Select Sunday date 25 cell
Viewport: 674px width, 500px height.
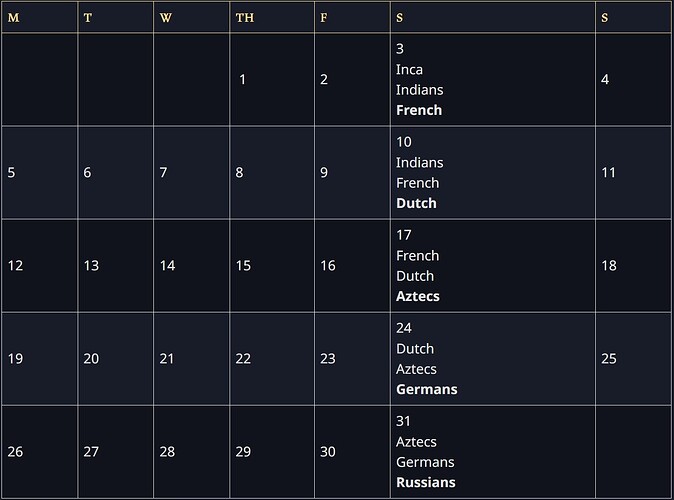click(609, 359)
